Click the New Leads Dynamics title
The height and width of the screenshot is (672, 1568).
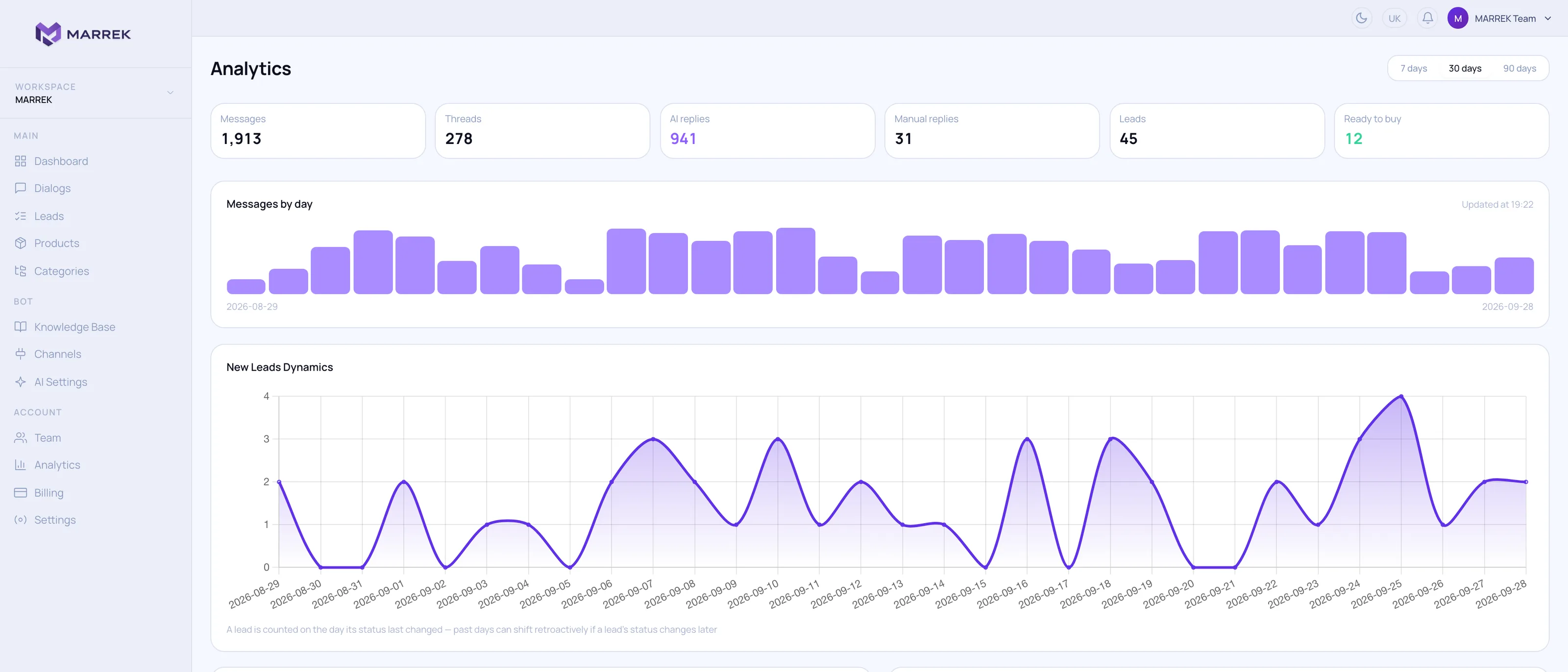coord(279,367)
